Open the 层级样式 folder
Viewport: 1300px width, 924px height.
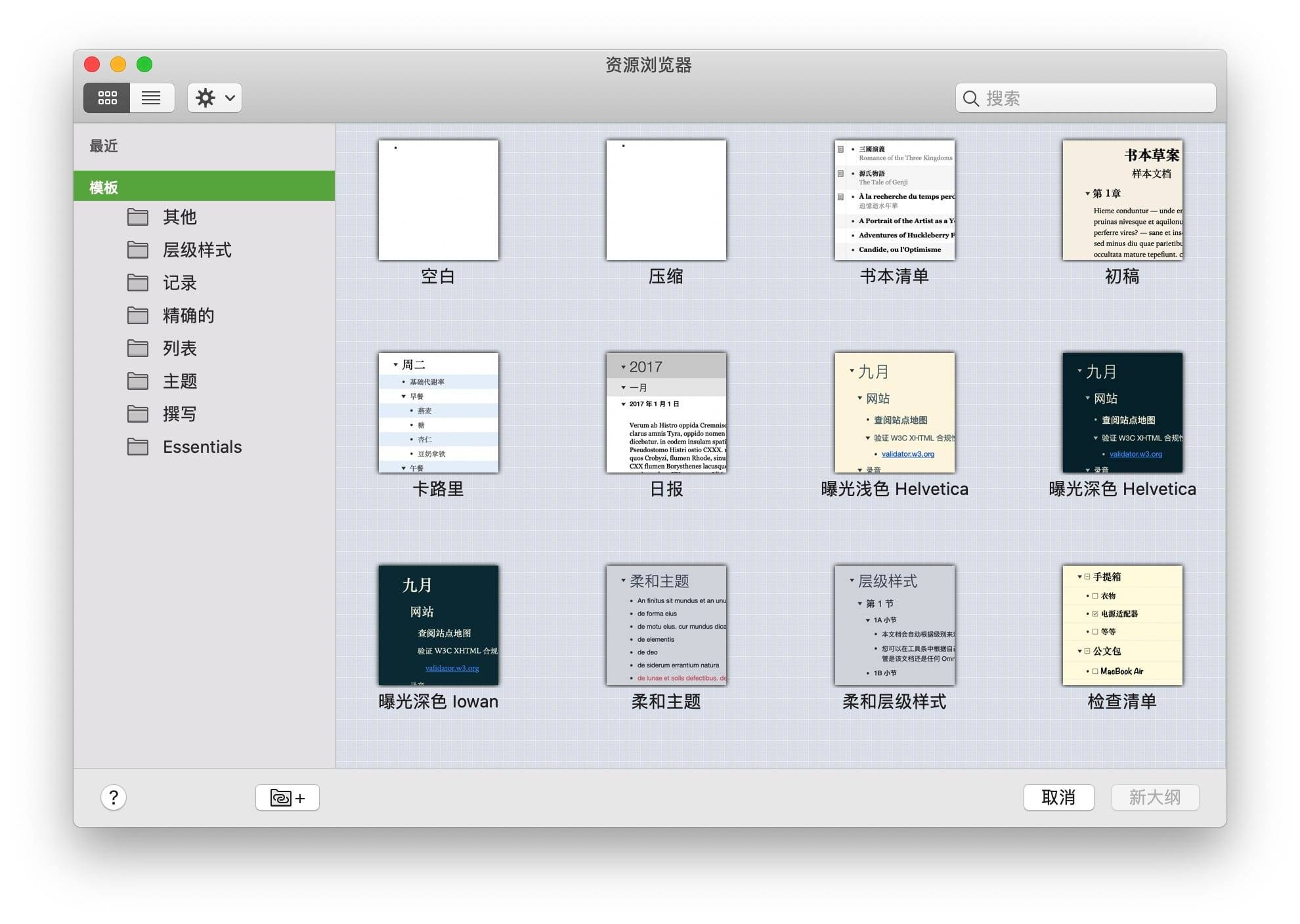[x=197, y=250]
